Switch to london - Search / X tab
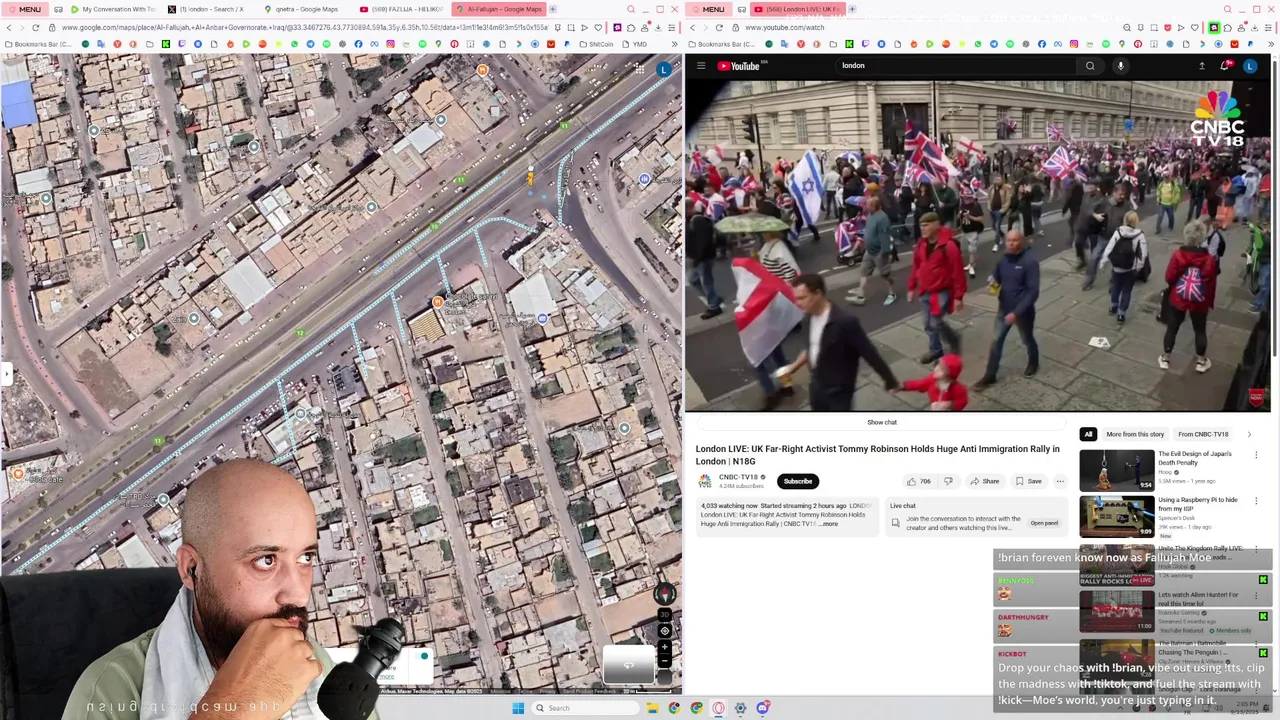The height and width of the screenshot is (720, 1280). (x=208, y=9)
